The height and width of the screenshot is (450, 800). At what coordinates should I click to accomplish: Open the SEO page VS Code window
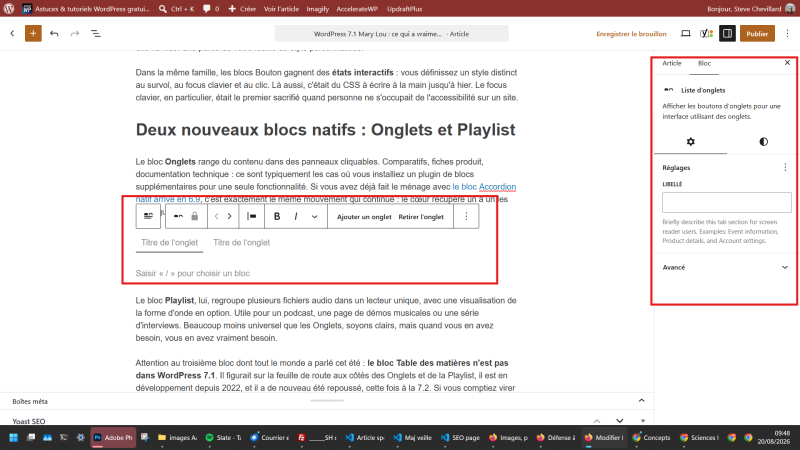click(460, 437)
